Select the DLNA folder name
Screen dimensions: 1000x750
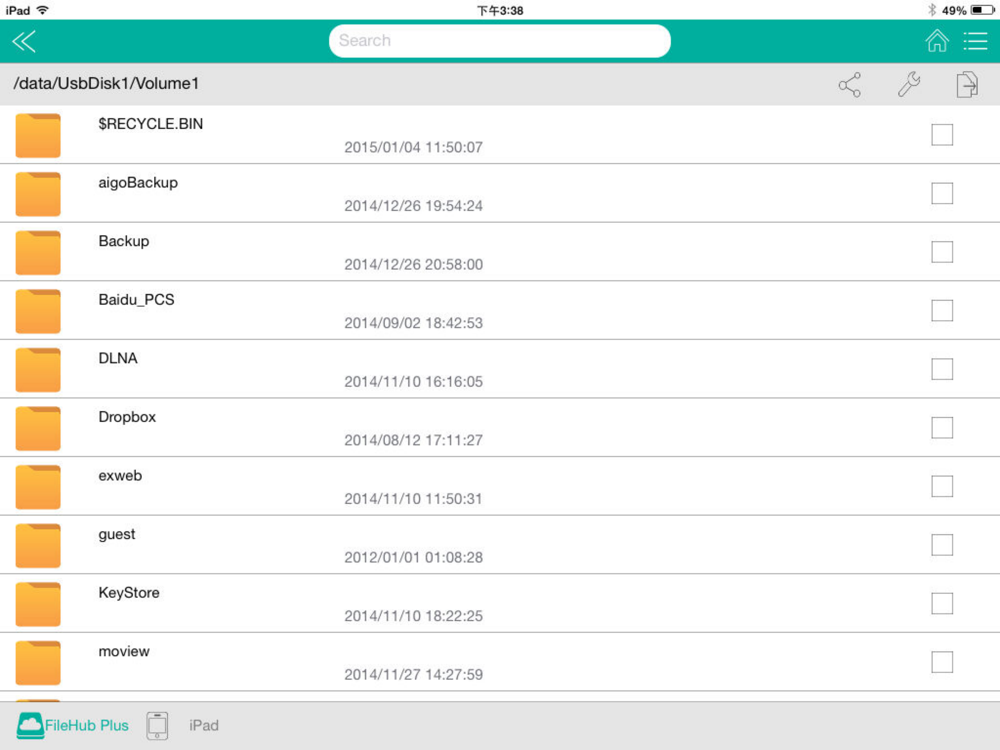pos(118,358)
